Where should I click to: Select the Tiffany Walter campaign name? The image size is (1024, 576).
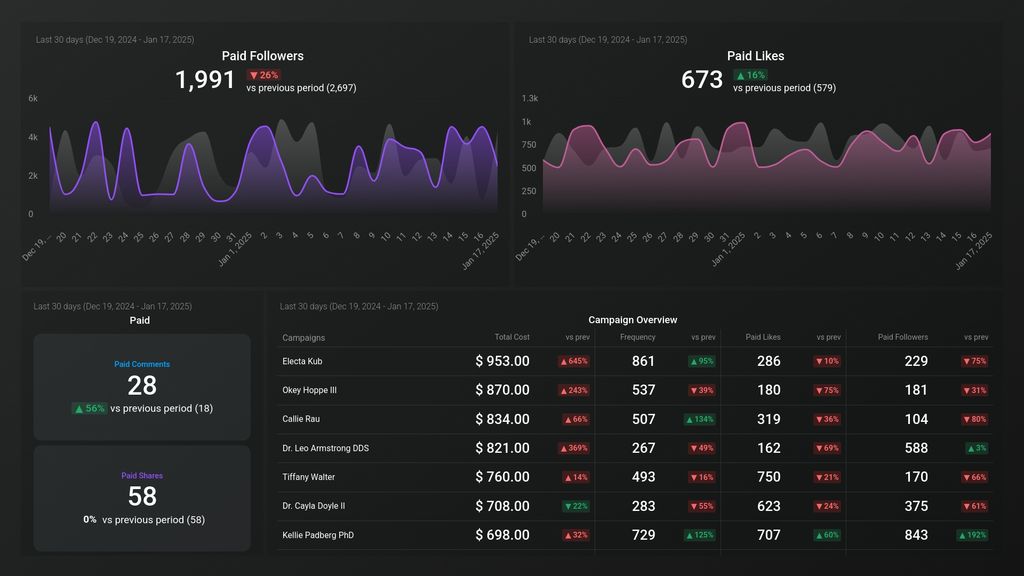308,477
